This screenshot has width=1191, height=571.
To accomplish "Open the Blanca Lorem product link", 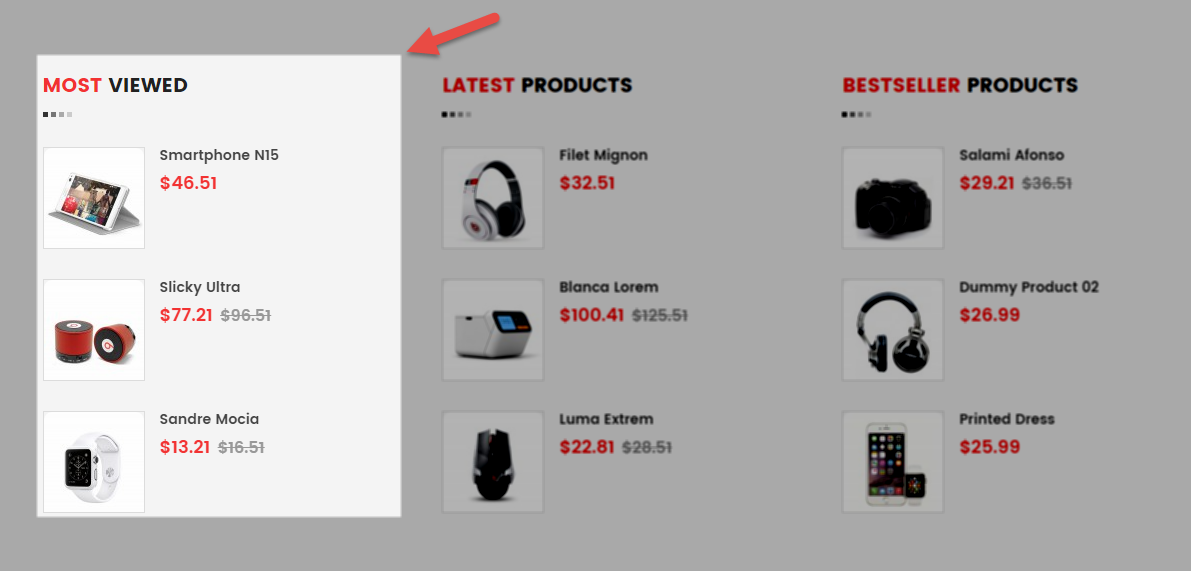I will 608,288.
